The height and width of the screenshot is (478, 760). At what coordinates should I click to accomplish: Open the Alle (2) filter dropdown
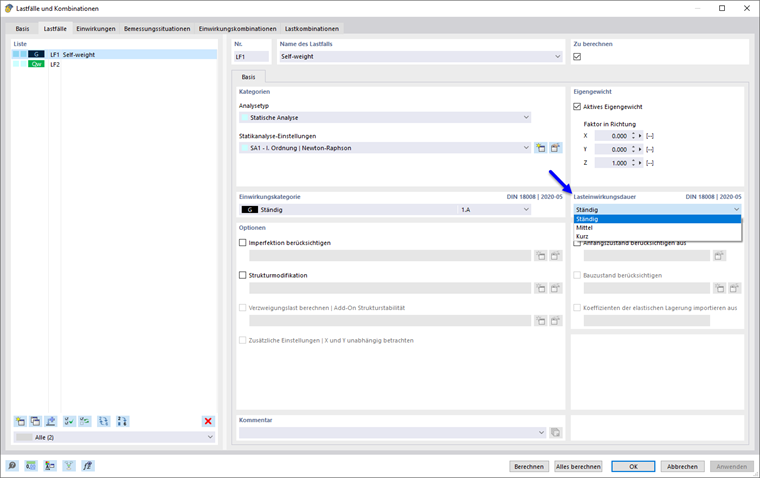point(210,437)
